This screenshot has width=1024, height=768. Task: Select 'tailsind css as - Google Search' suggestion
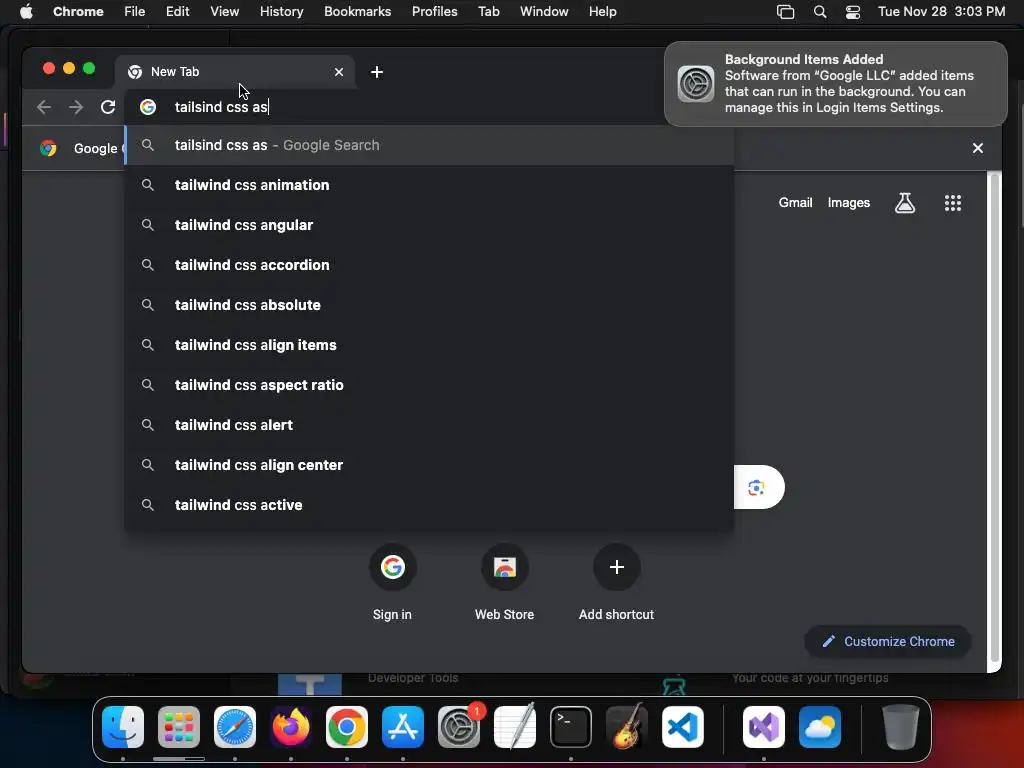430,145
